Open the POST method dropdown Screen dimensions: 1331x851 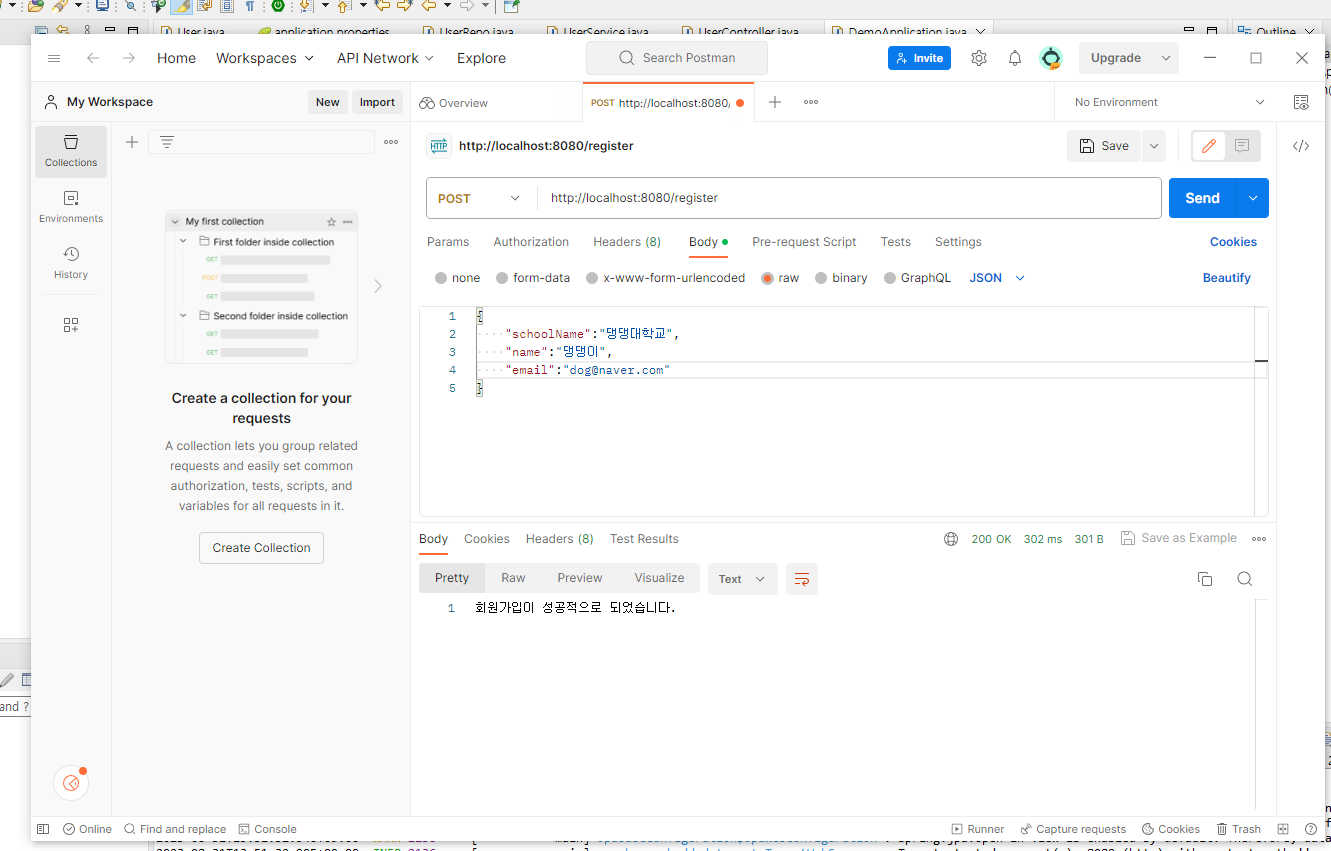480,198
